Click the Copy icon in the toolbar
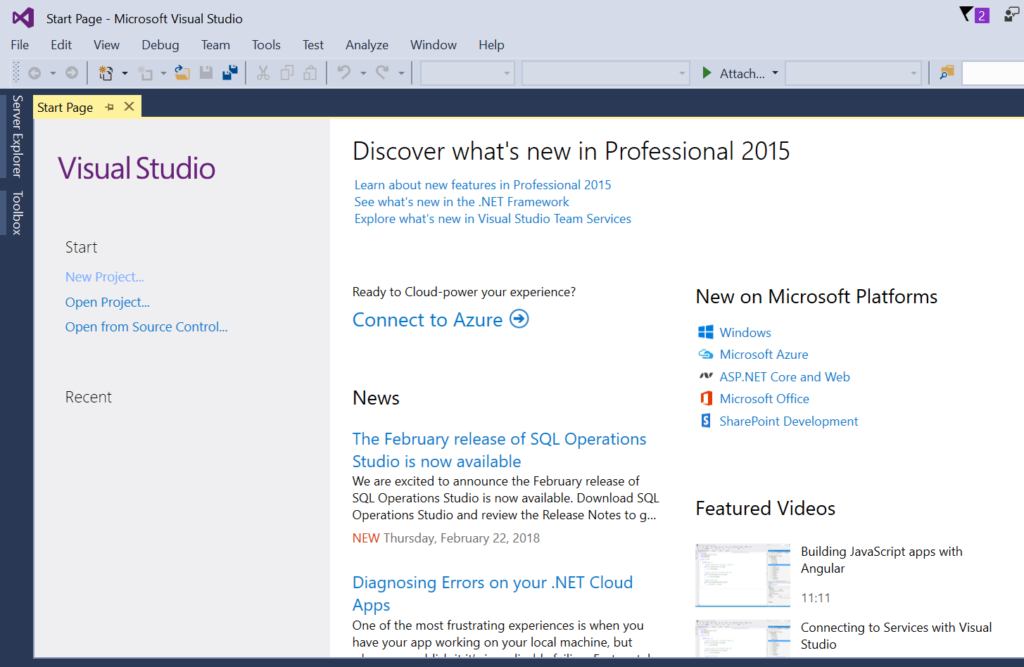 pos(287,73)
